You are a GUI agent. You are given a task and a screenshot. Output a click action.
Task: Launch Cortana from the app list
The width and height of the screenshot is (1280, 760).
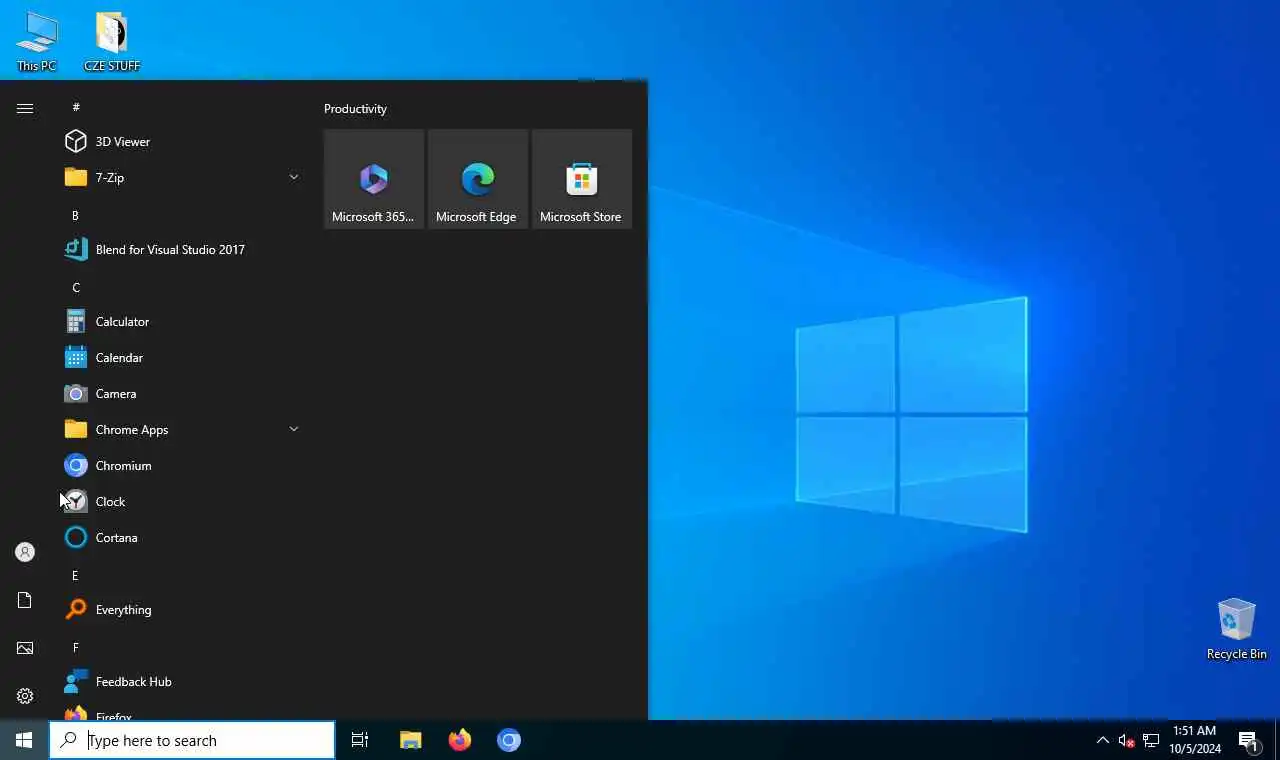pos(180,538)
